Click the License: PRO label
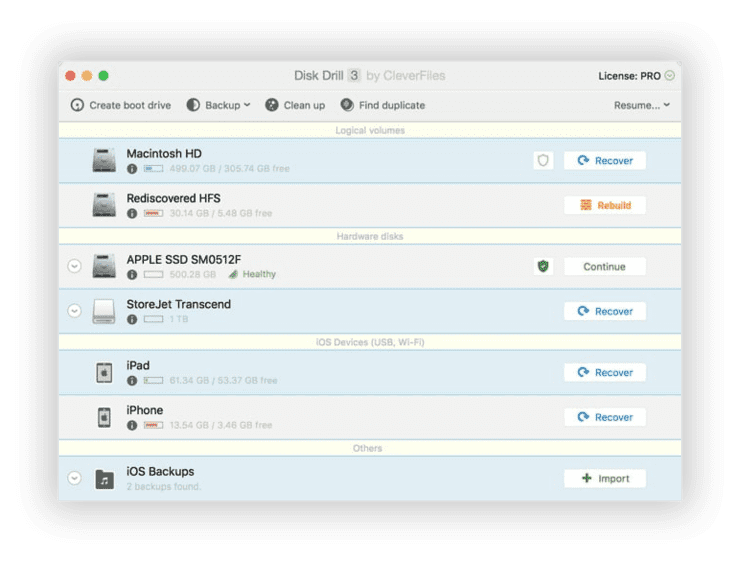 click(630, 76)
